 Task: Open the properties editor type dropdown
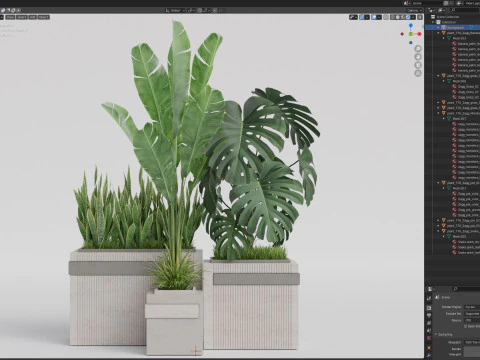(431, 289)
